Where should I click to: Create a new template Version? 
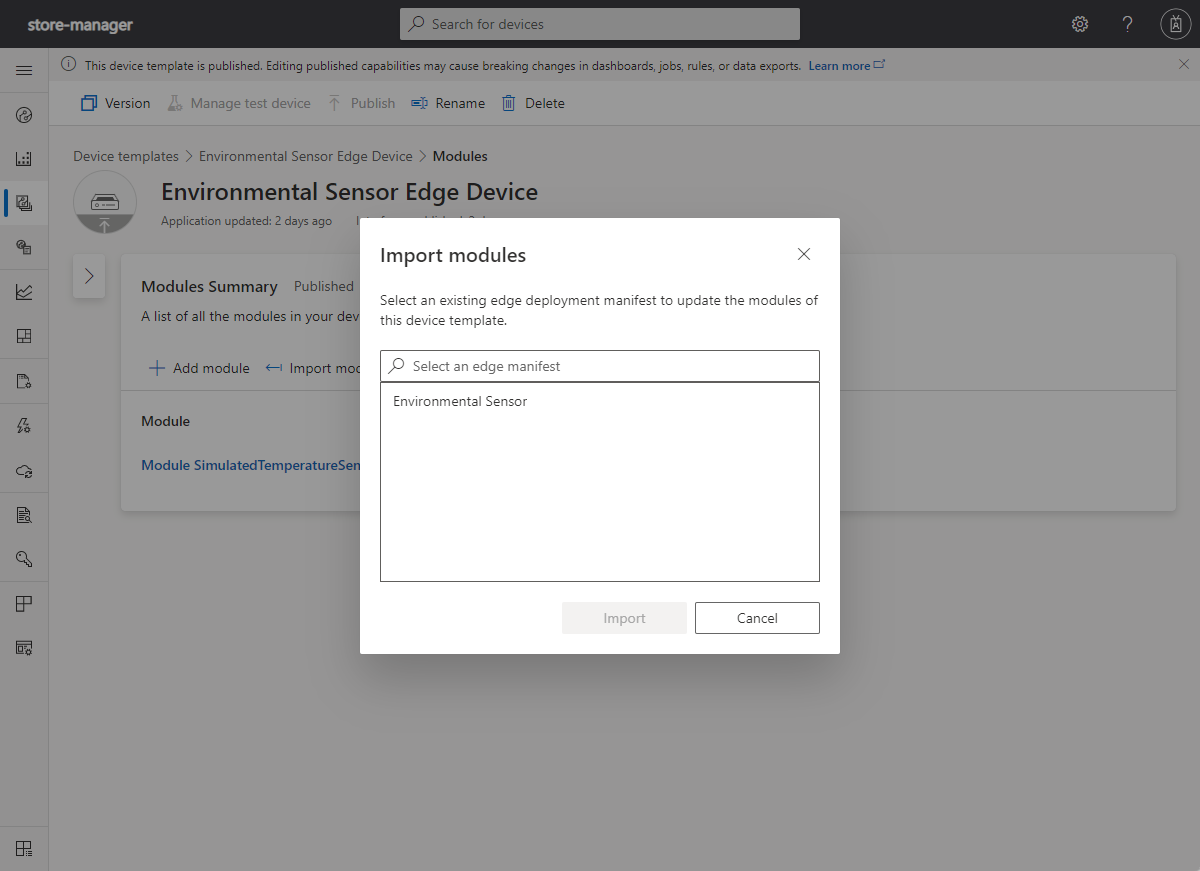(x=115, y=103)
